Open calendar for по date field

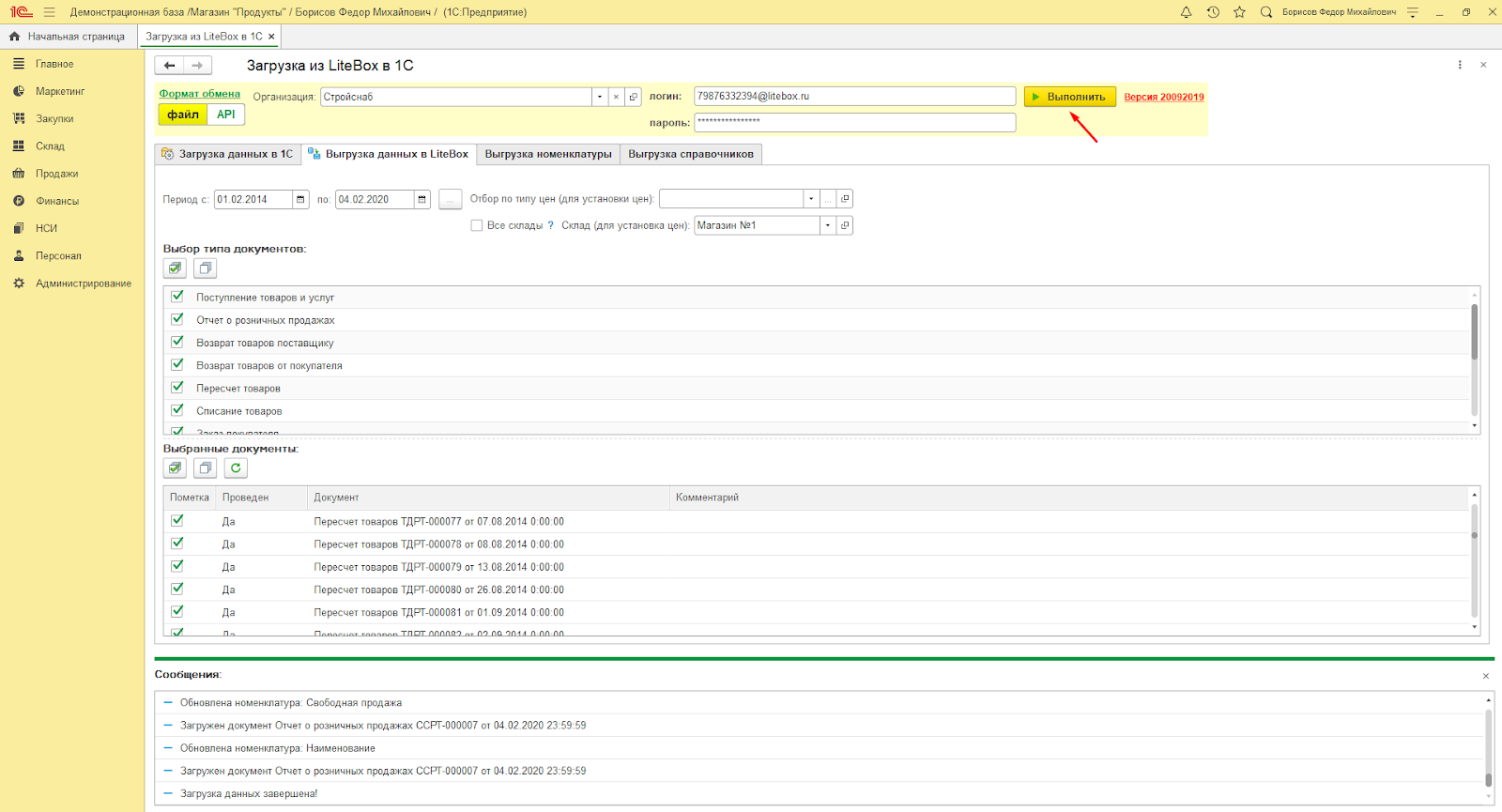pos(421,199)
